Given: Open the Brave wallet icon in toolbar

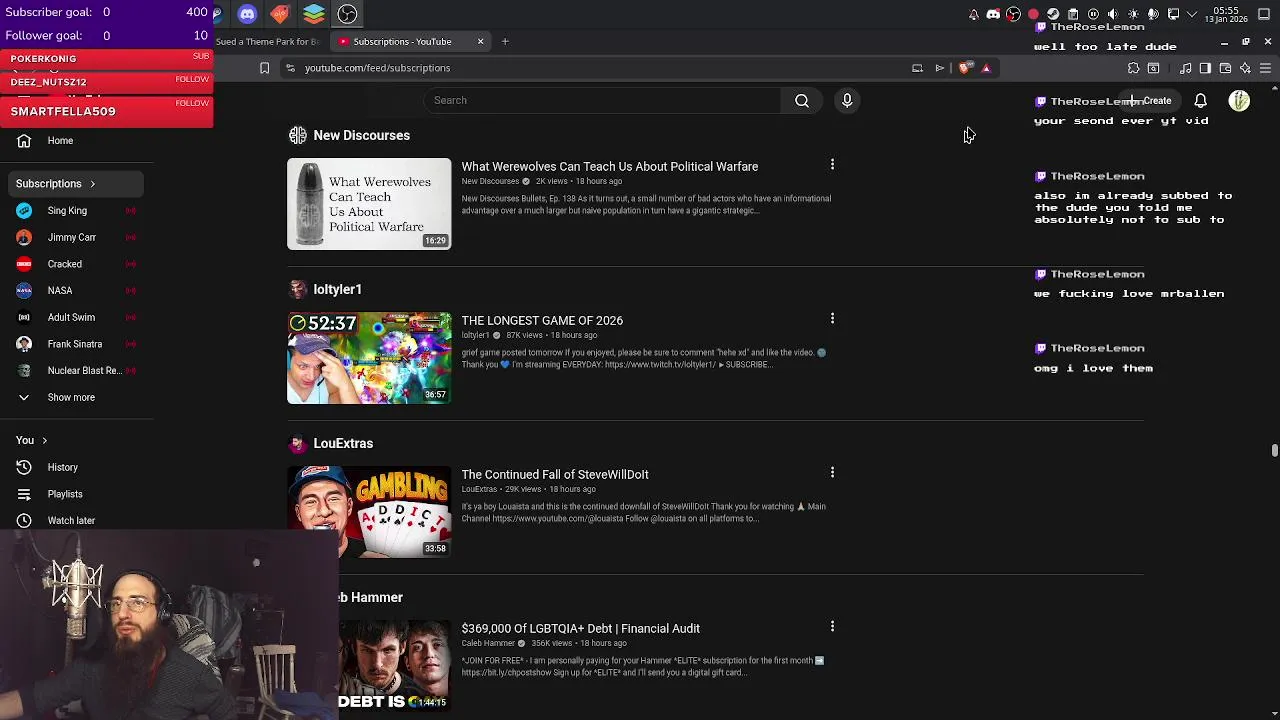Looking at the screenshot, I should click(1225, 68).
